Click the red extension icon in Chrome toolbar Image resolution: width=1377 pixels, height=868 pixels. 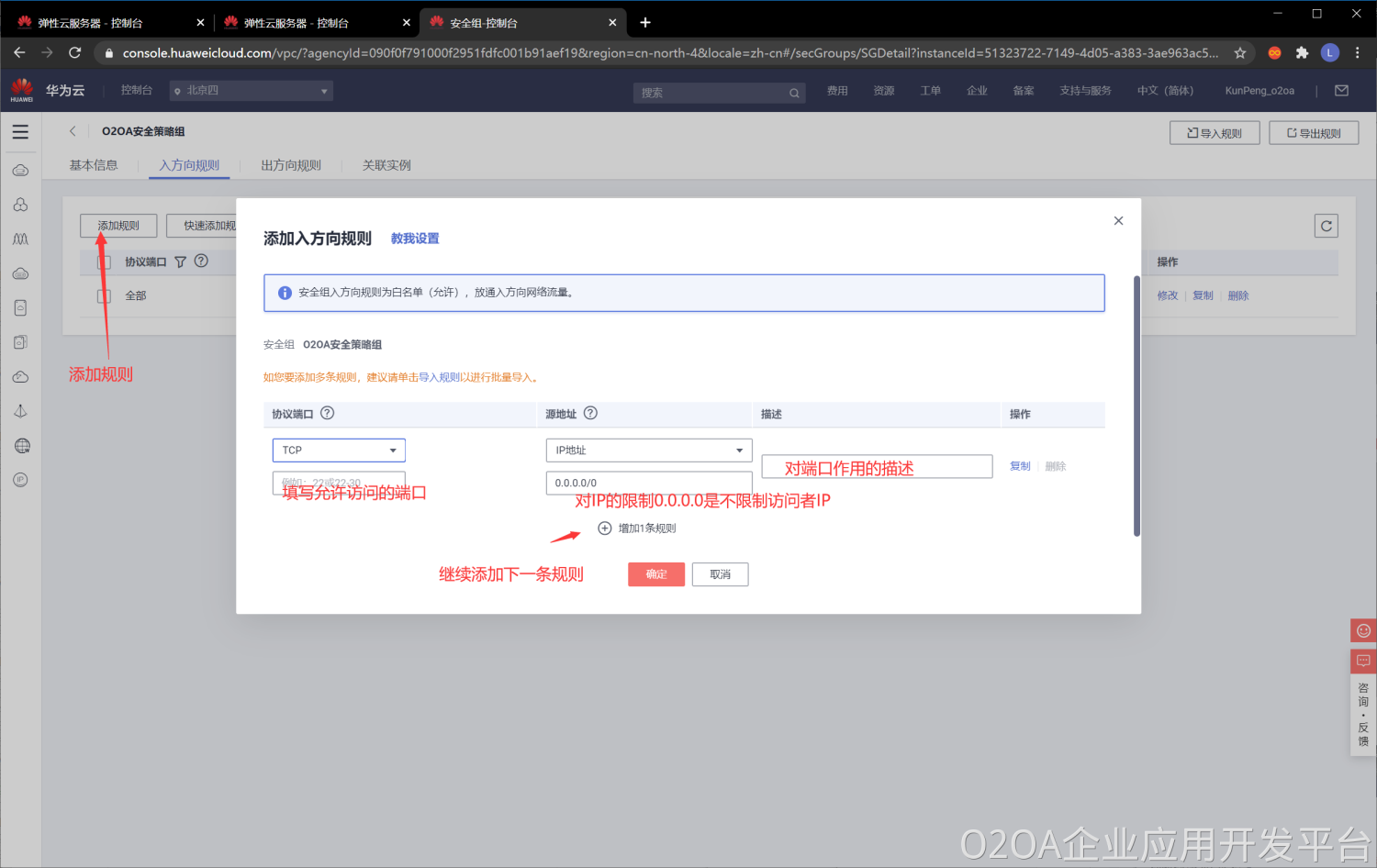tap(1274, 53)
